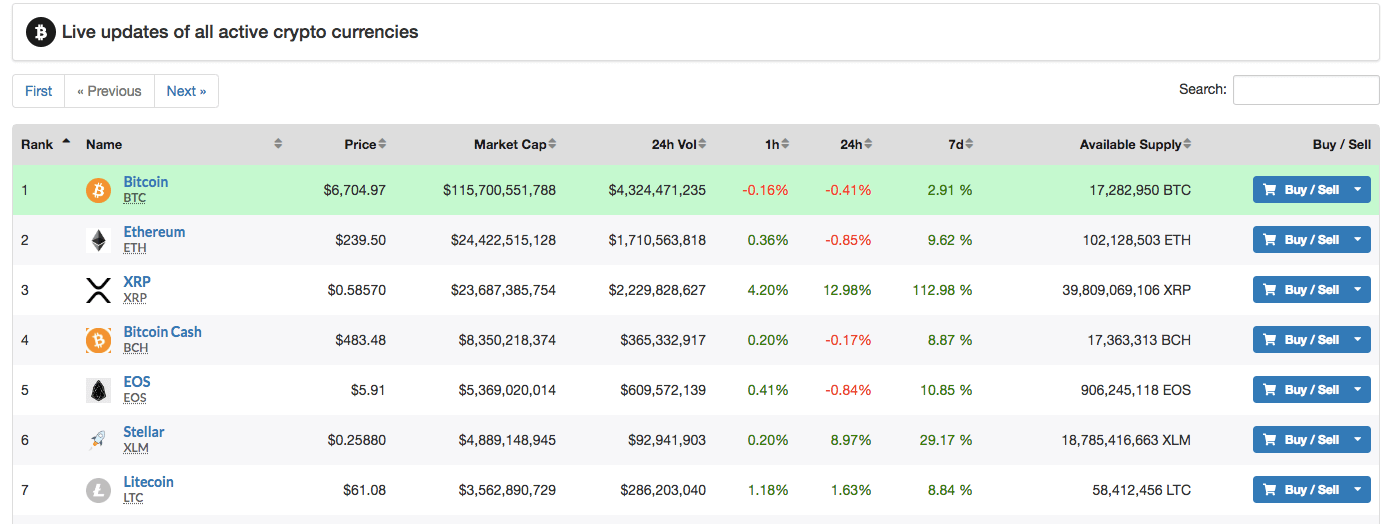Viewport: 1391px width, 524px height.
Task: Focus the Search input field
Action: pyautogui.click(x=1306, y=90)
